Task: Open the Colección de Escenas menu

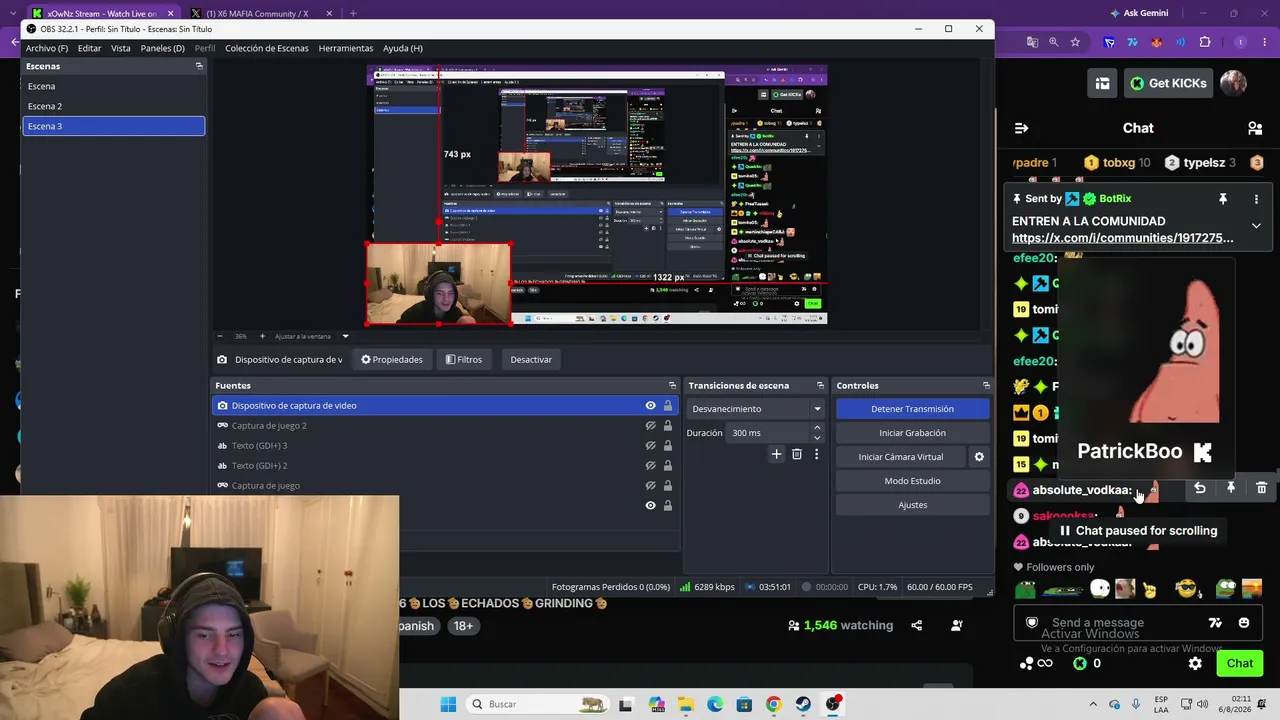Action: 267,48
